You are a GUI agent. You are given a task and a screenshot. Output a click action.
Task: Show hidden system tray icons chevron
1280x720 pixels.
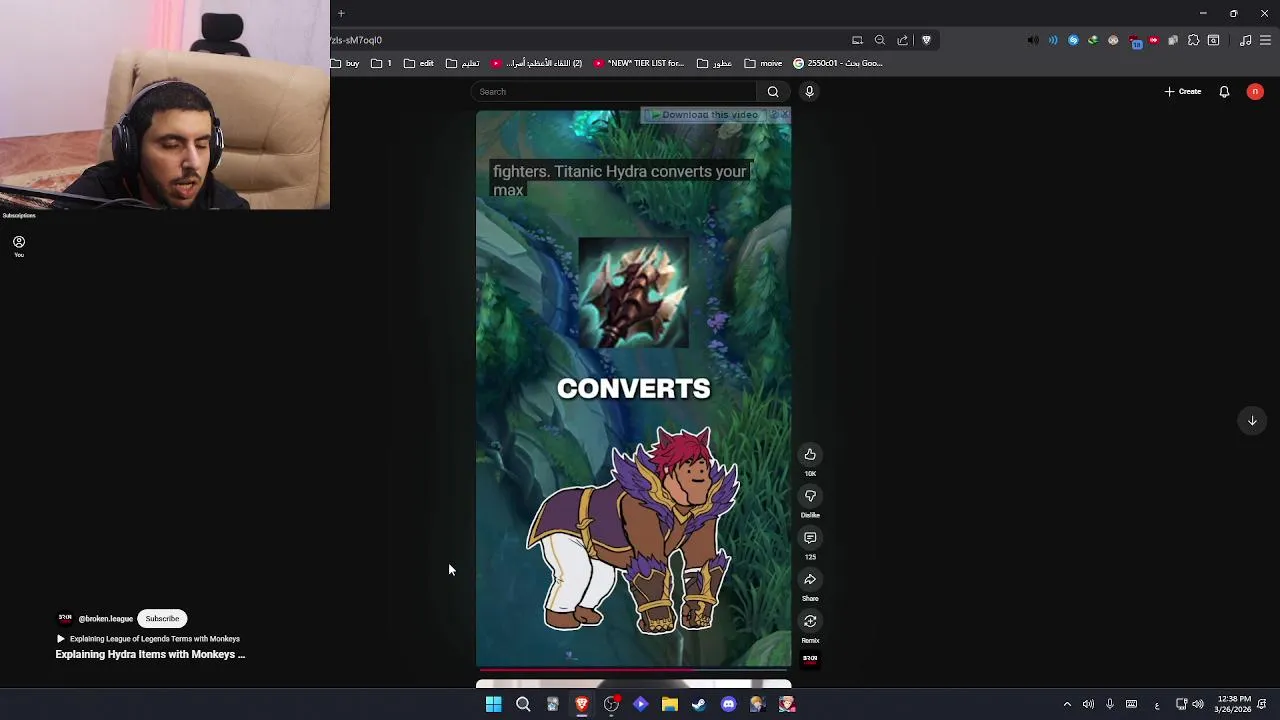pos(1067,704)
